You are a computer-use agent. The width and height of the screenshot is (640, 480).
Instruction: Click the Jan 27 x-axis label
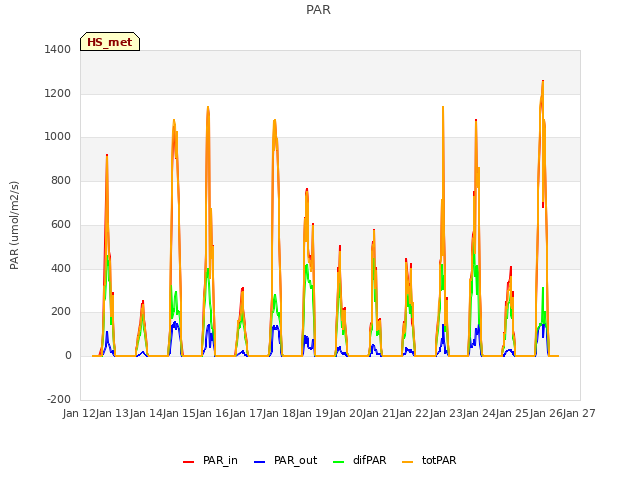point(579,413)
